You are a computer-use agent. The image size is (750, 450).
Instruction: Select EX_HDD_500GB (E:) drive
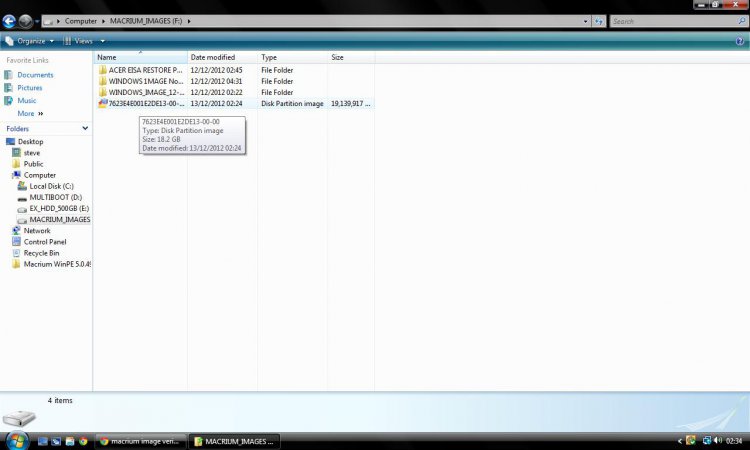click(59, 209)
